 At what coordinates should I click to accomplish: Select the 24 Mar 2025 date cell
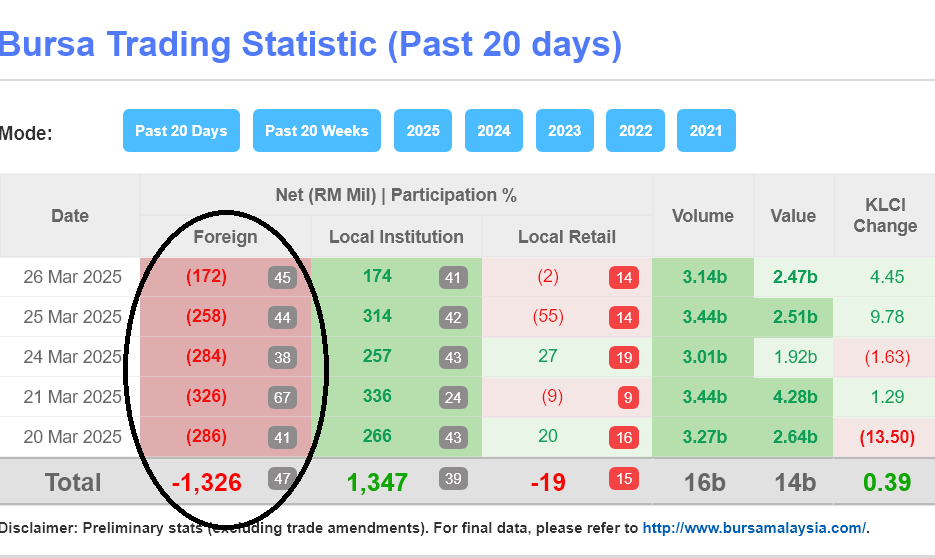click(x=72, y=357)
